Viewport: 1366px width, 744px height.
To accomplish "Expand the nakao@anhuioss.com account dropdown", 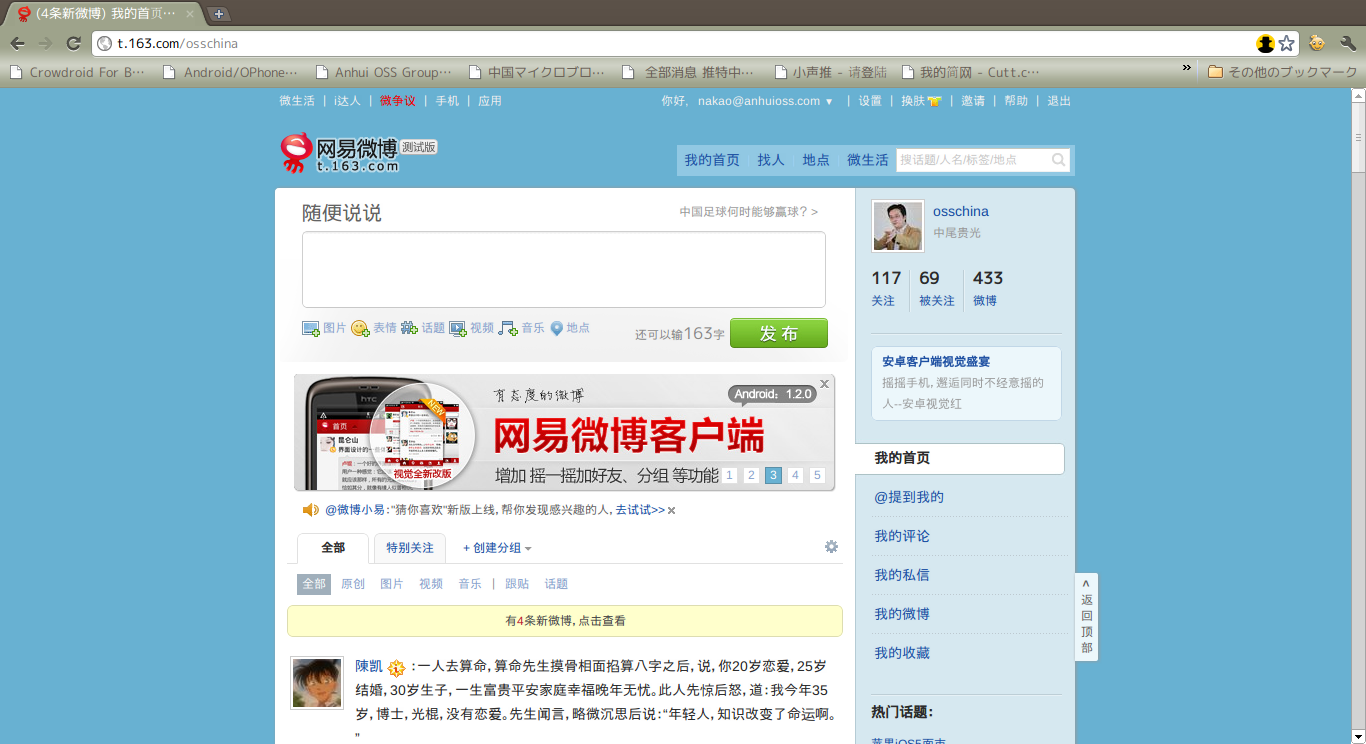I will pyautogui.click(x=829, y=102).
